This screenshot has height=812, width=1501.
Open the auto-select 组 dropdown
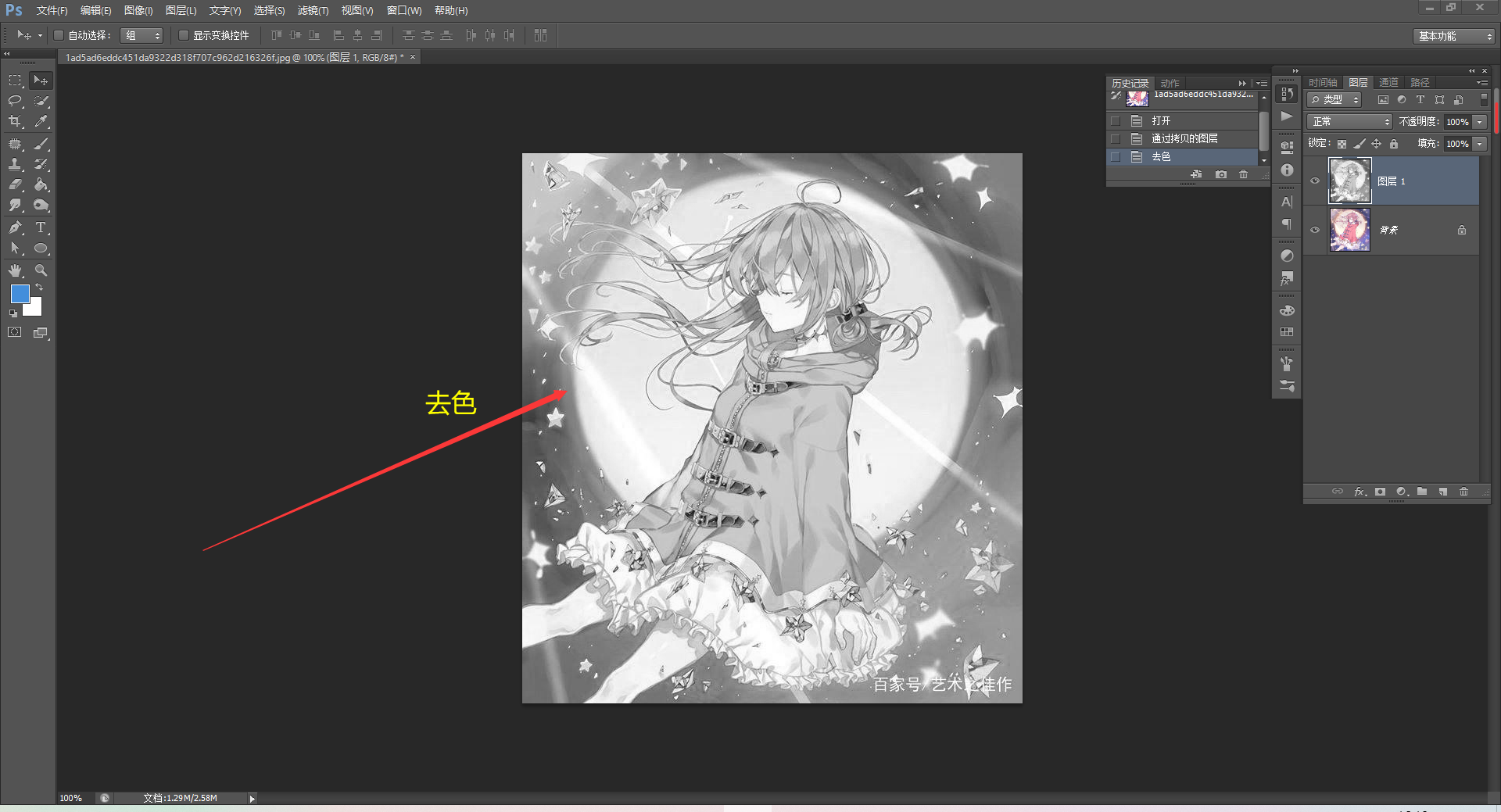click(142, 35)
